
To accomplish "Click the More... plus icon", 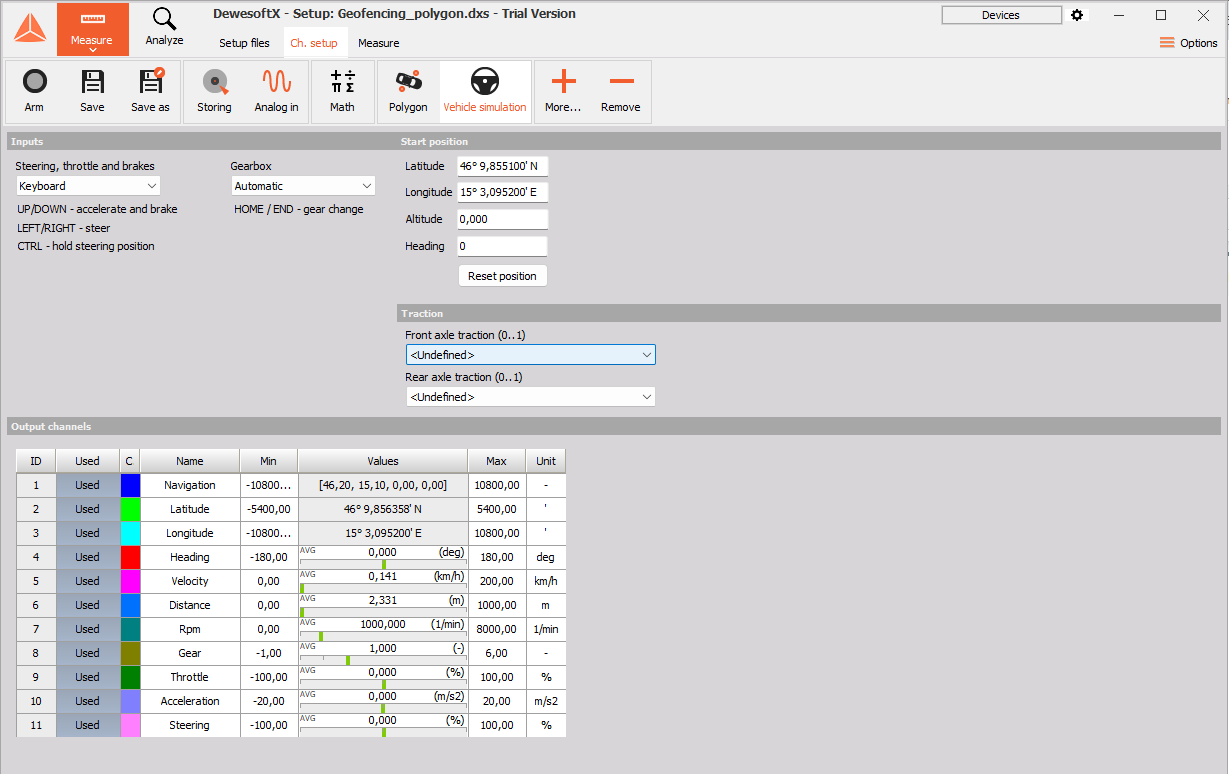I will point(563,92).
